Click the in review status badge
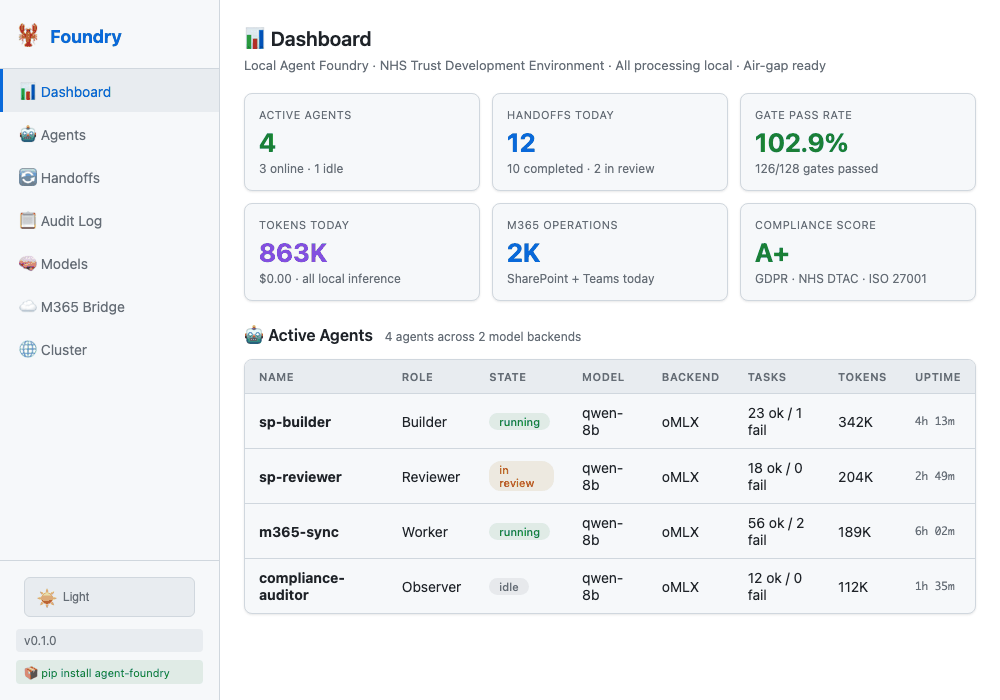Screen dimensions: 1000x700 (521, 476)
